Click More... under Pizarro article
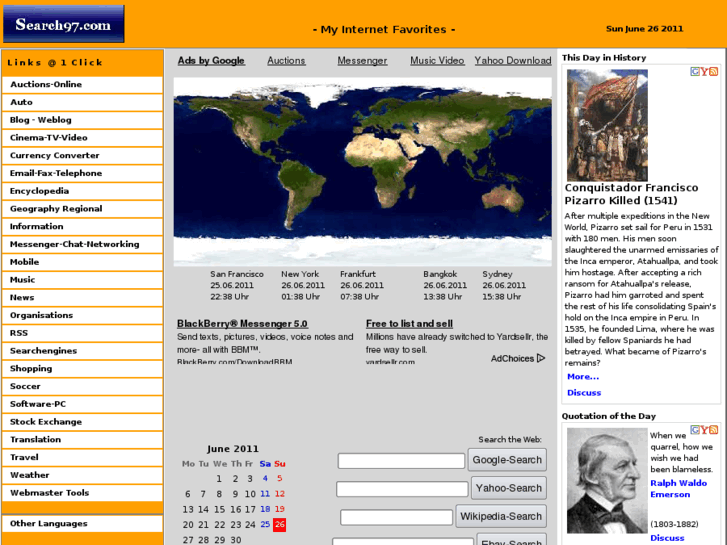This screenshot has width=727, height=545. click(583, 377)
